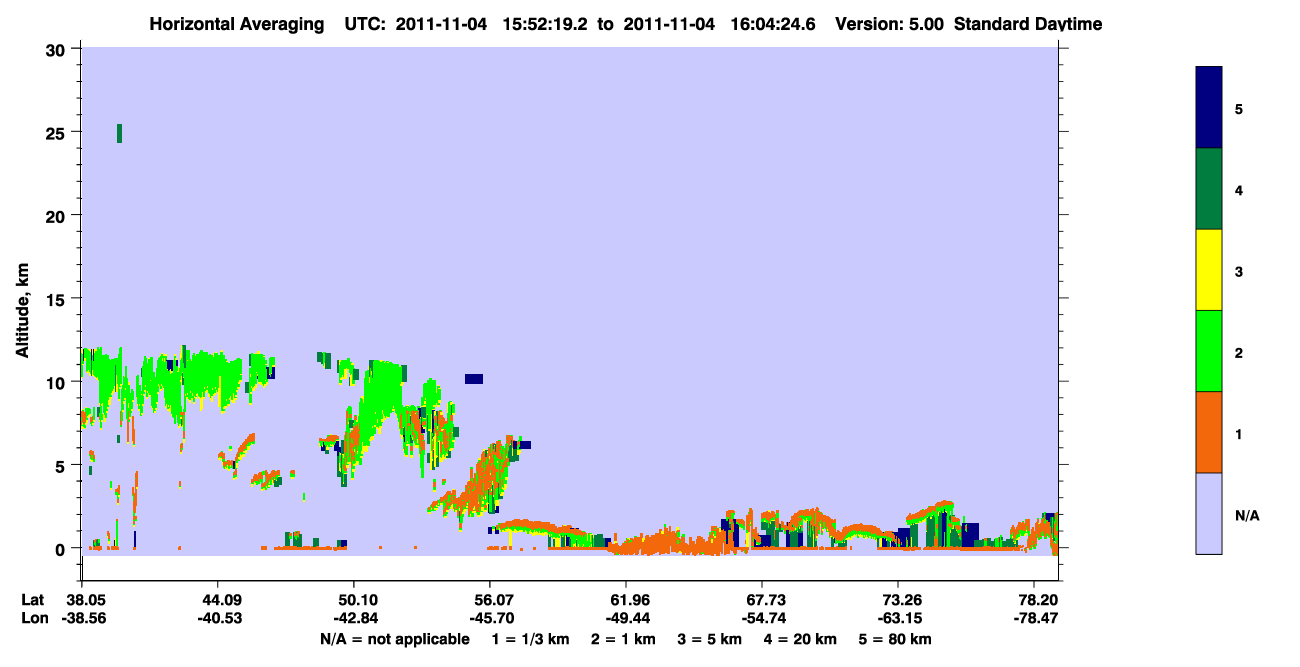Click the lavender N/A legend swatch
Screen dimensions: 1300x667
point(1209,513)
